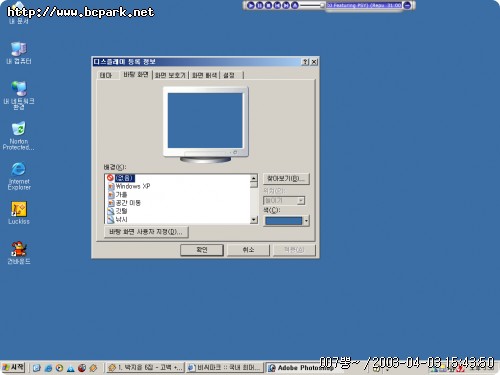Screen dimensions: 500x375
Task: Click the background list scroll up arrow
Action: 254,178
